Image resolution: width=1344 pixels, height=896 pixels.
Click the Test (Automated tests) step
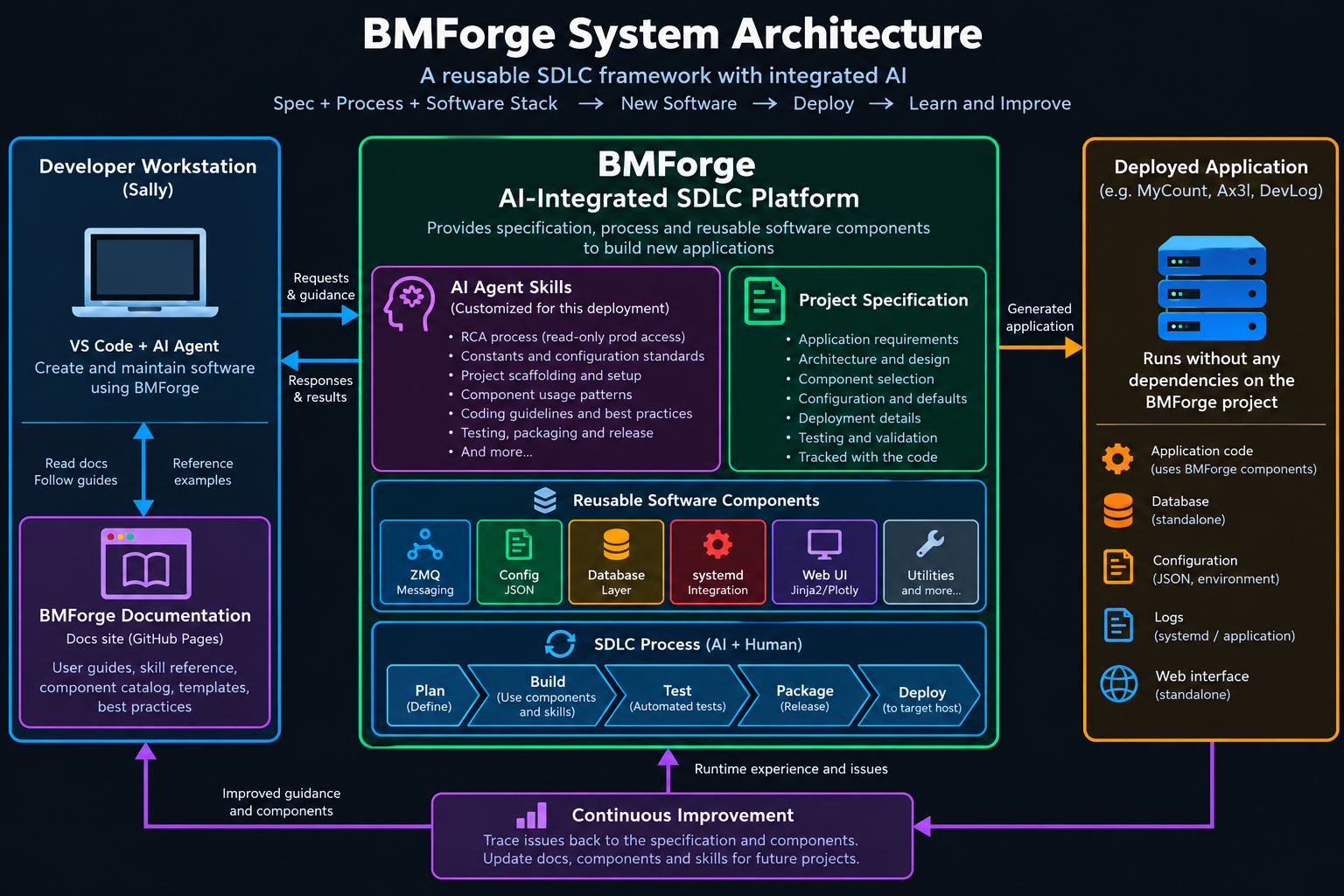coord(677,696)
